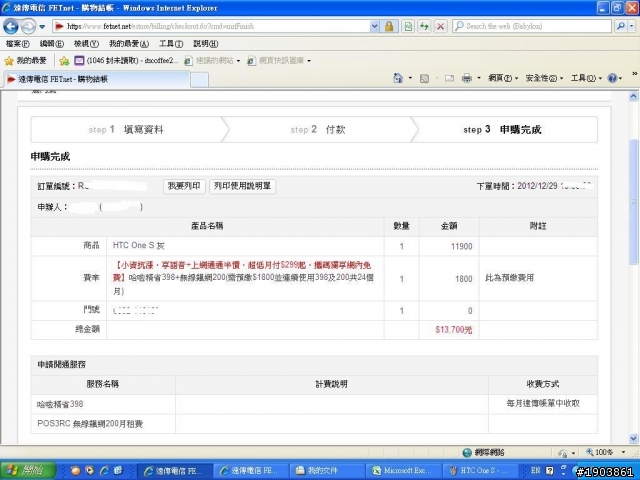
Task: Open the Windows 開始 Start button
Action: [x=28, y=471]
